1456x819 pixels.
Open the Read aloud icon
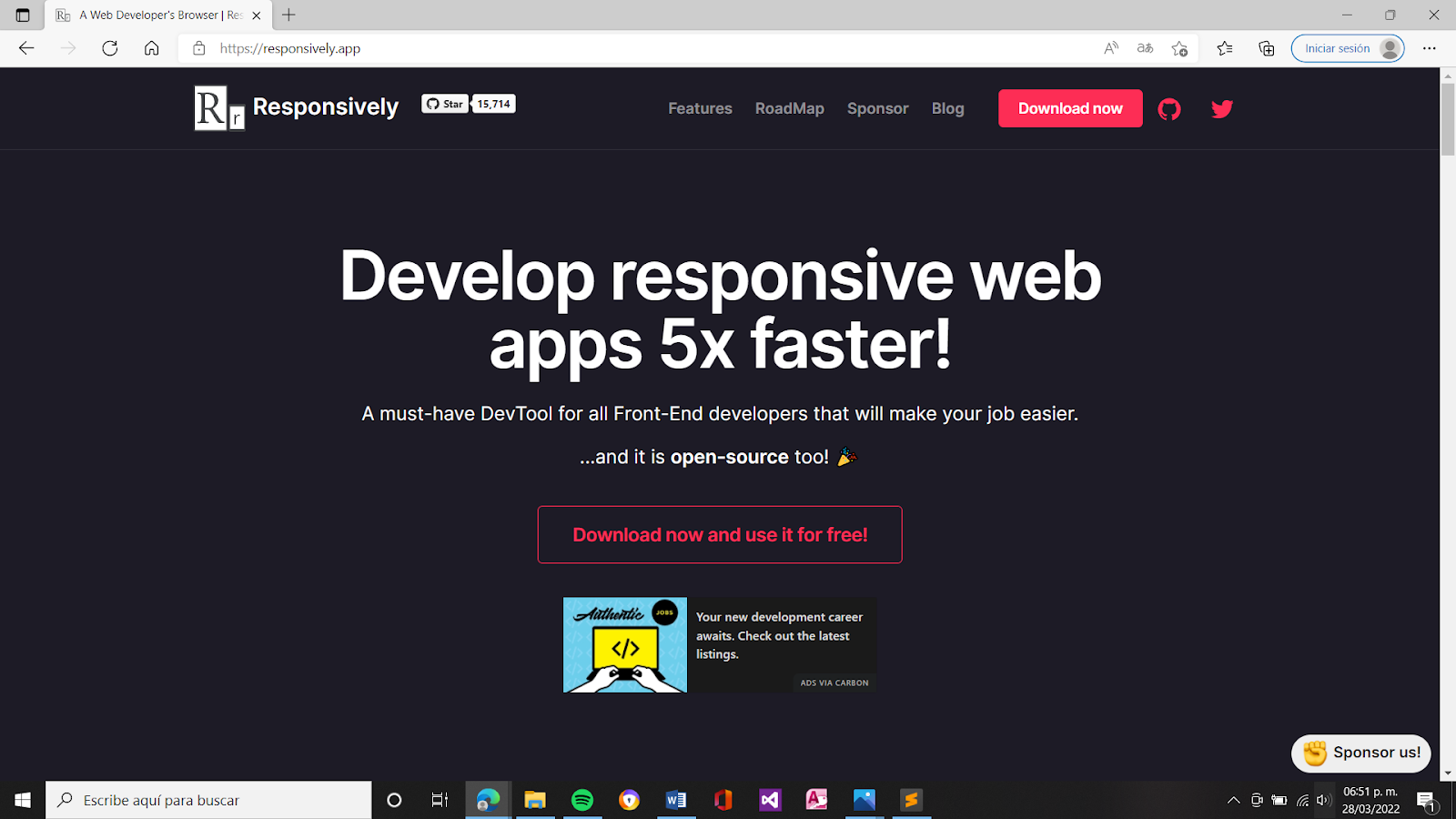click(1111, 48)
